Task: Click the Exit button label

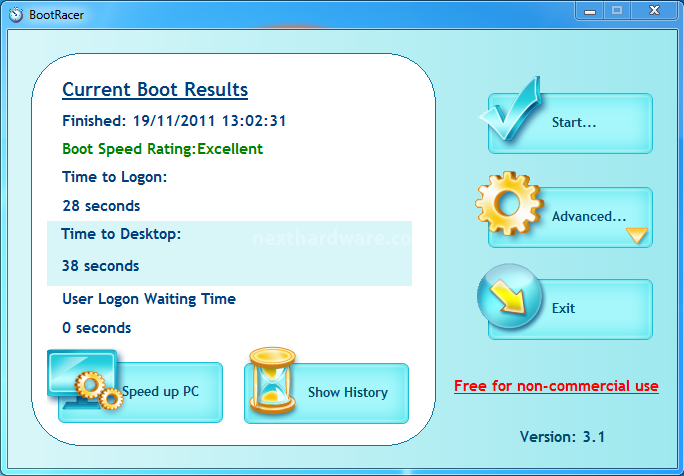Action: click(x=563, y=308)
